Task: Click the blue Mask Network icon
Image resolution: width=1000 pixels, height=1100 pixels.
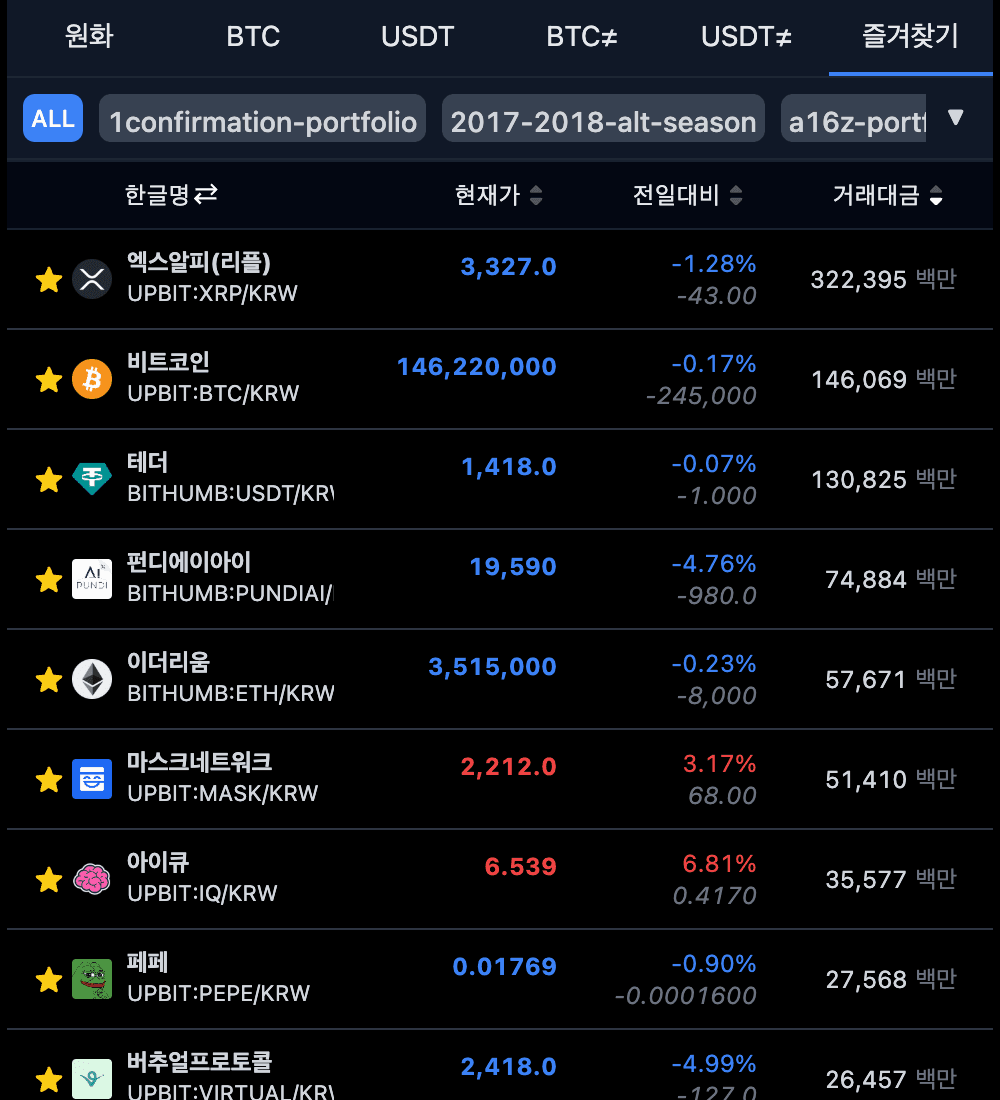Action: [92, 779]
